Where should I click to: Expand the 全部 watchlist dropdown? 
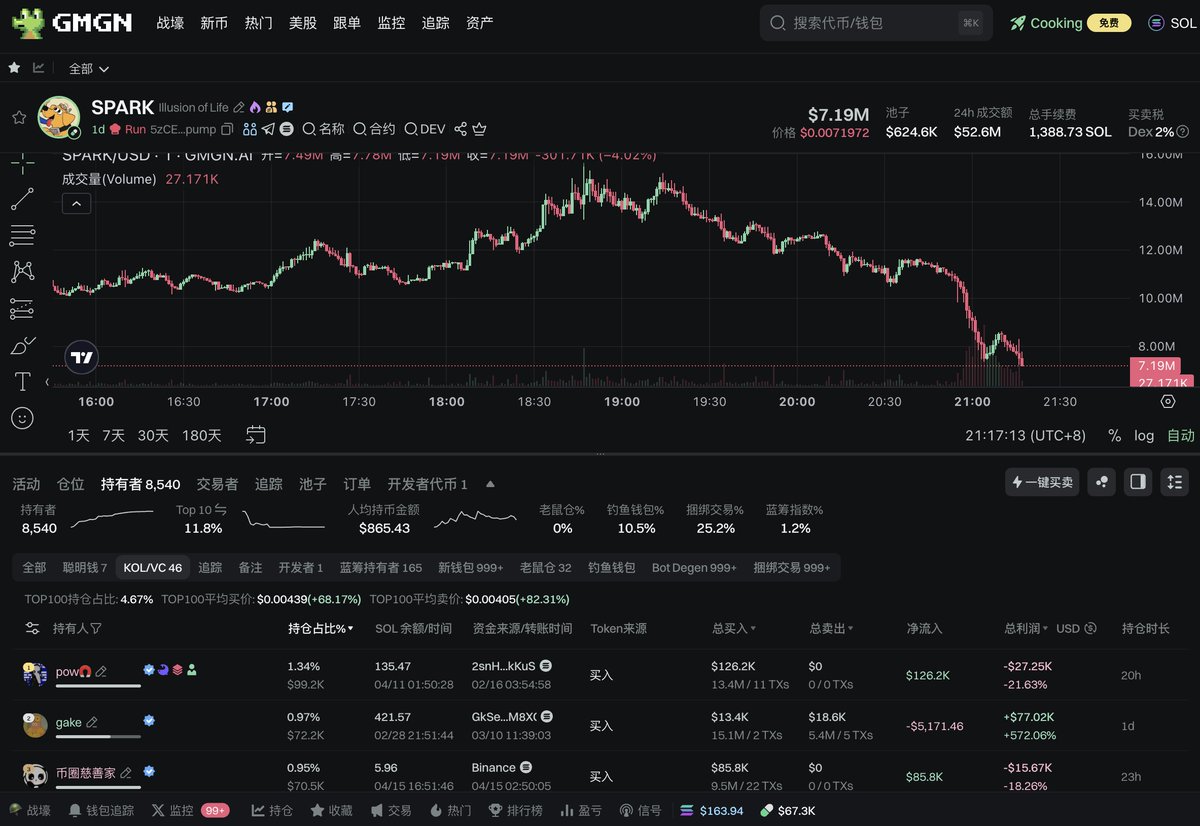[89, 68]
